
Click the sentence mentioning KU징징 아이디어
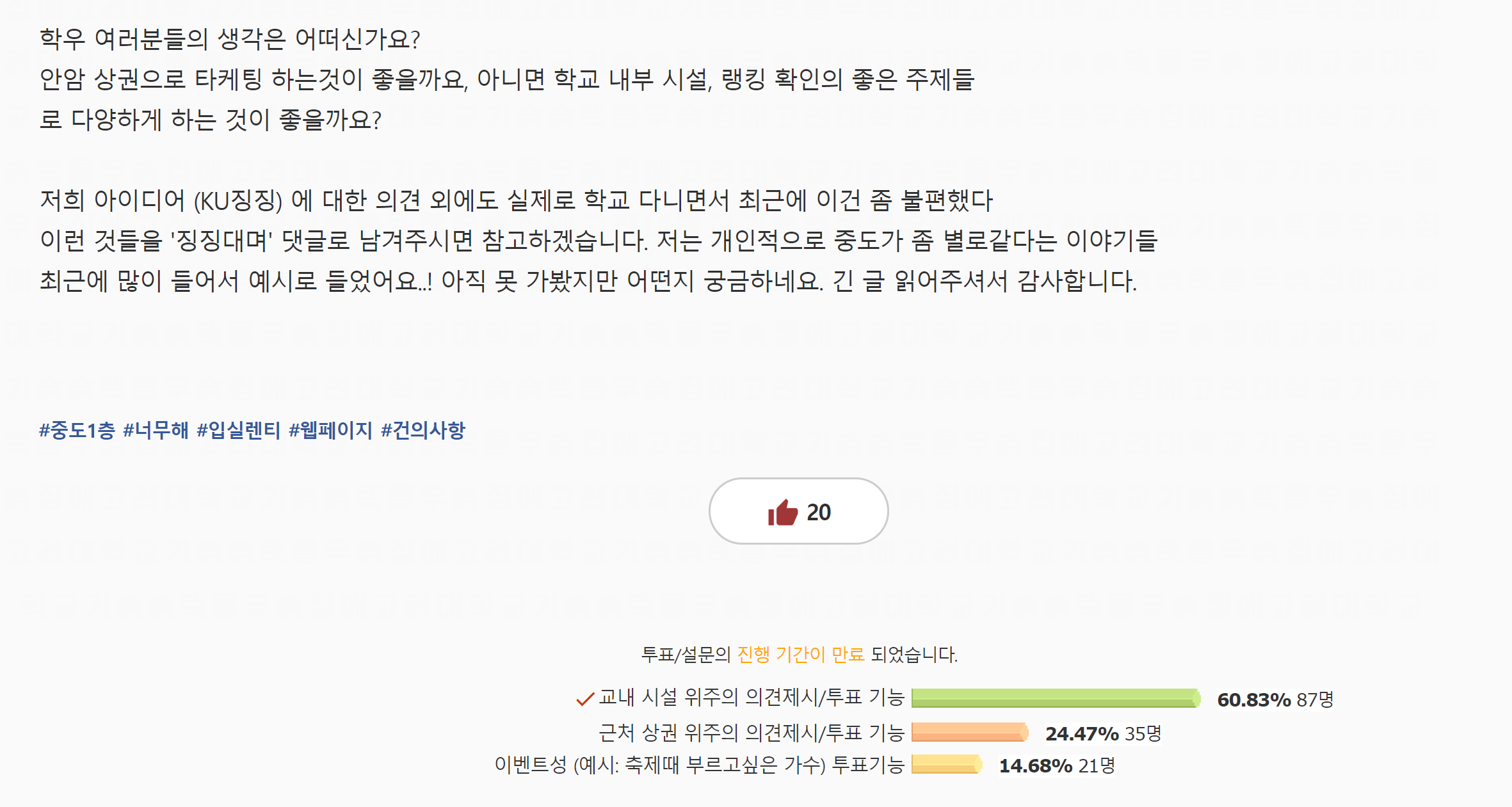coord(516,200)
